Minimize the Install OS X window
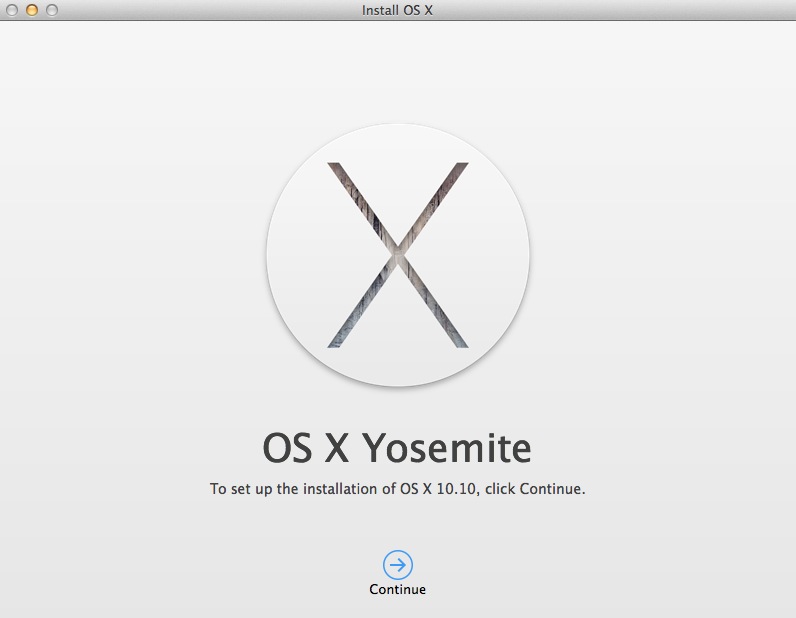 coord(32,10)
